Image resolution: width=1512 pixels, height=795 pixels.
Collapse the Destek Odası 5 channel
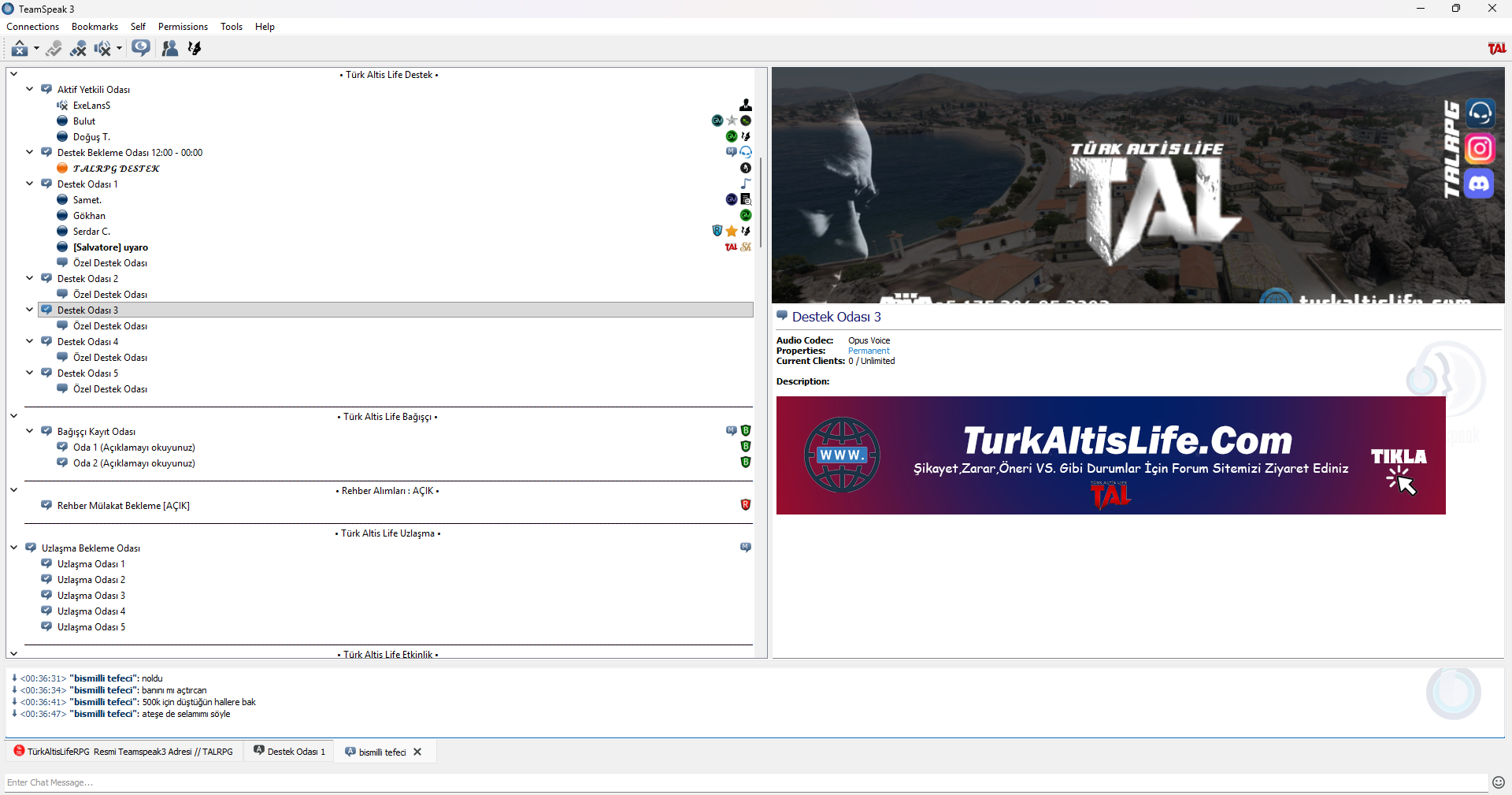29,373
